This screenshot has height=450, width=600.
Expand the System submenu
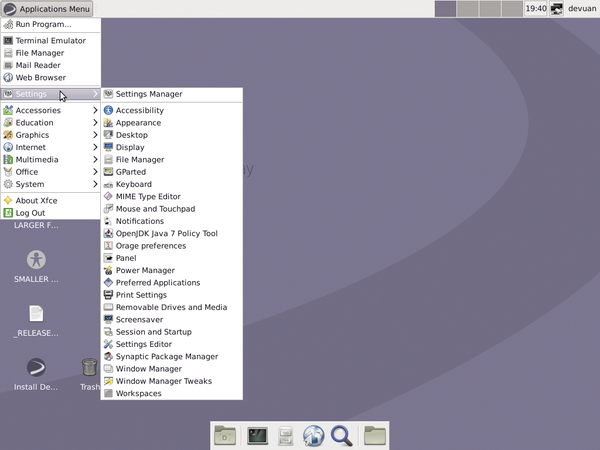(x=51, y=184)
